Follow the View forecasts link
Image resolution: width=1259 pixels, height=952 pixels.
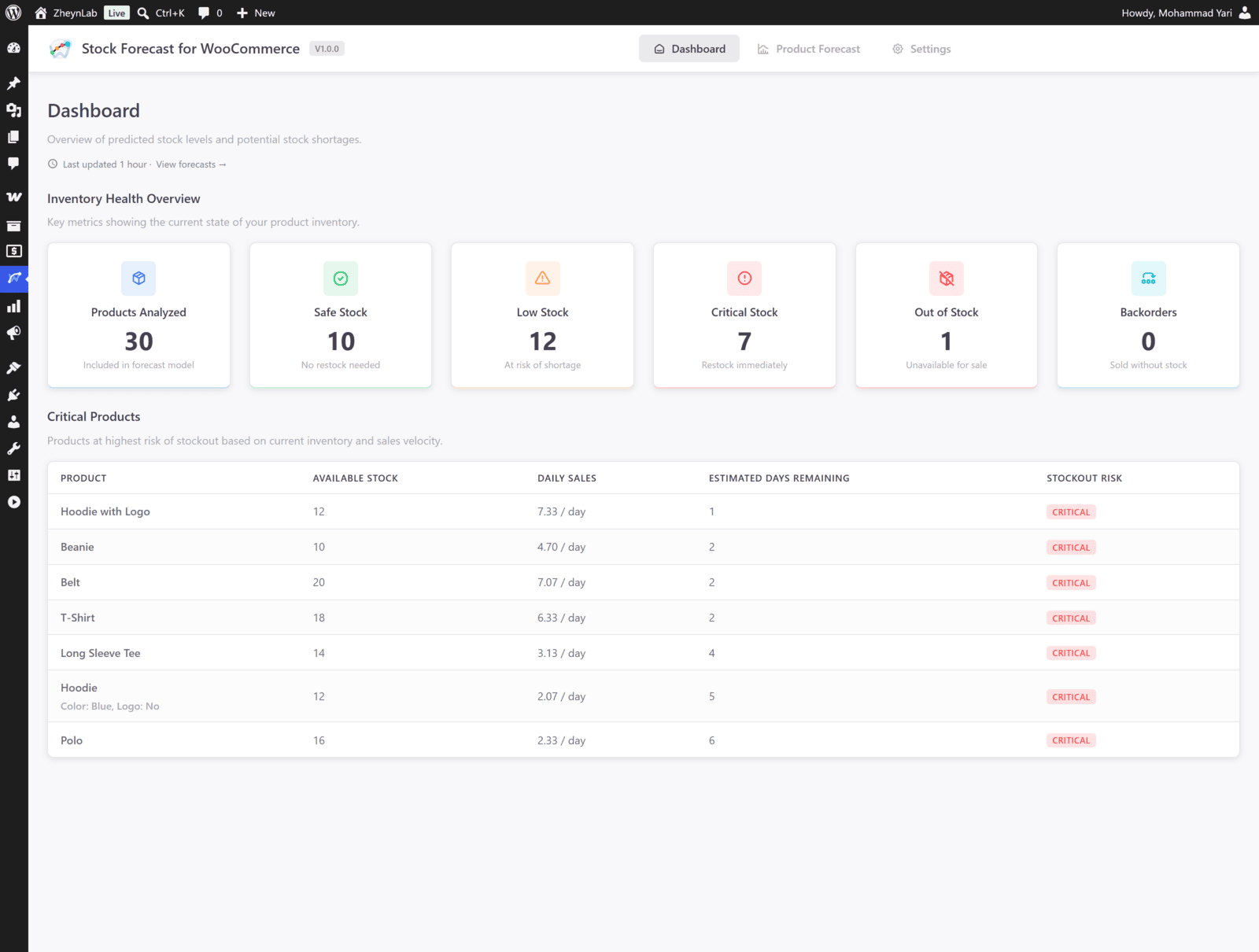(191, 164)
